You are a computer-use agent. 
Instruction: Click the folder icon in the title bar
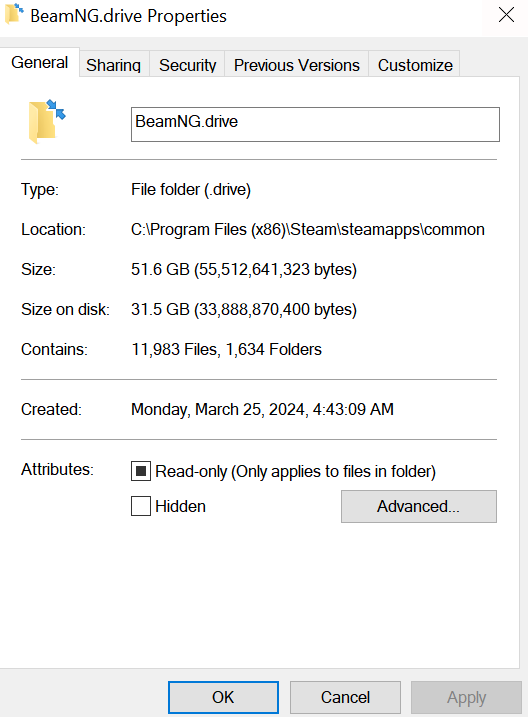(14, 14)
